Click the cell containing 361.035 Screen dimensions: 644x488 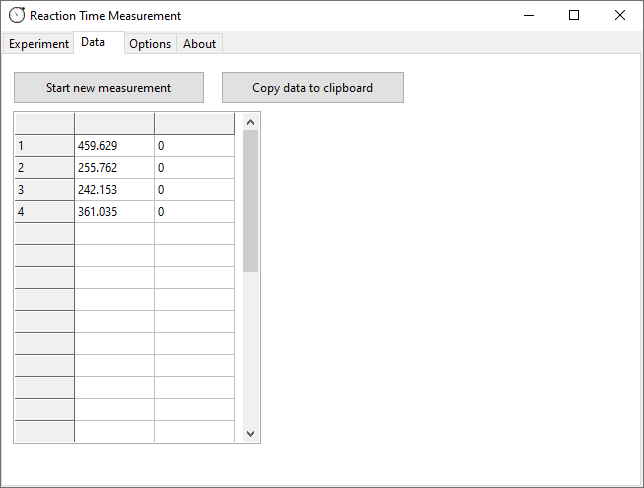115,212
